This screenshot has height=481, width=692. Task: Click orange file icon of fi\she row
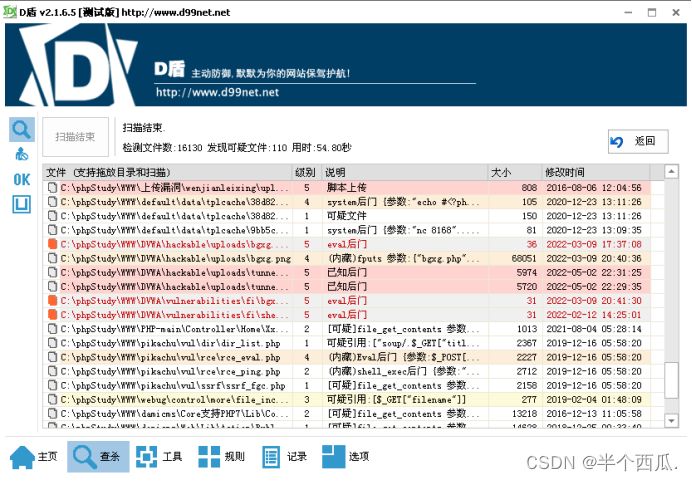tap(53, 315)
